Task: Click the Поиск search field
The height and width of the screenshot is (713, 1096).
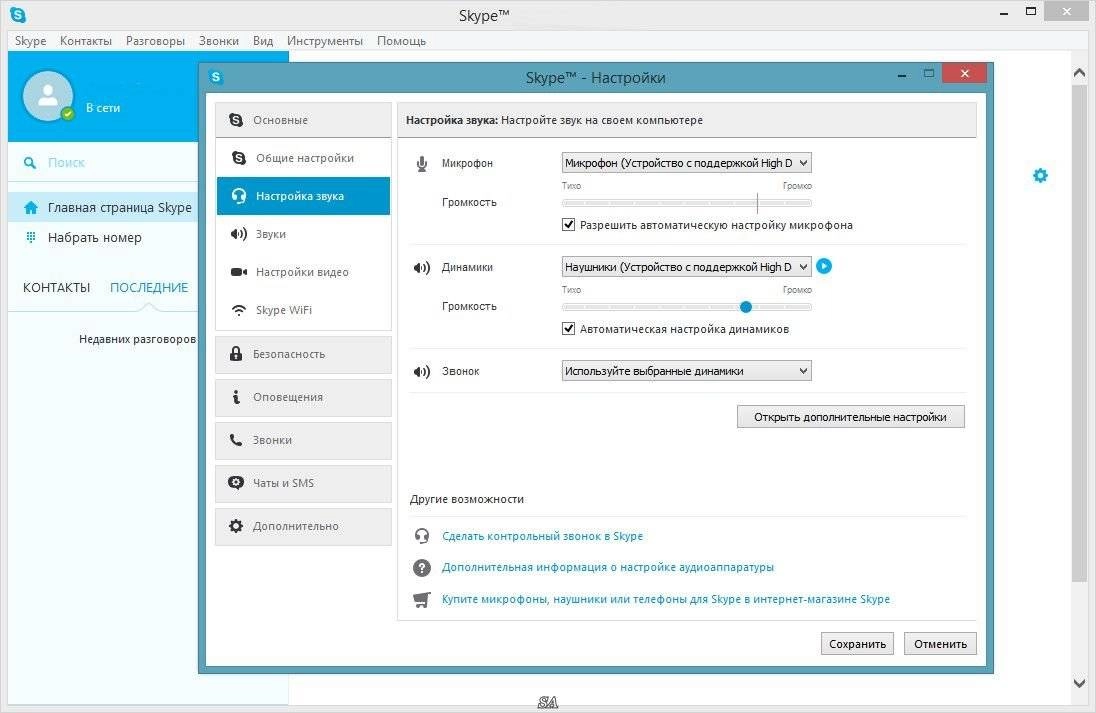Action: tap(105, 163)
